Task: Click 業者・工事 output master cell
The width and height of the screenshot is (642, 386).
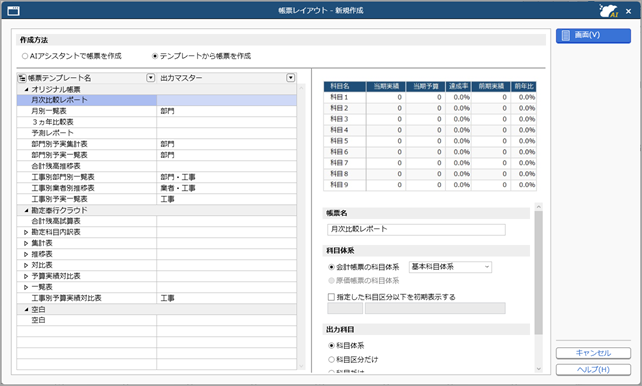Action: [226, 188]
